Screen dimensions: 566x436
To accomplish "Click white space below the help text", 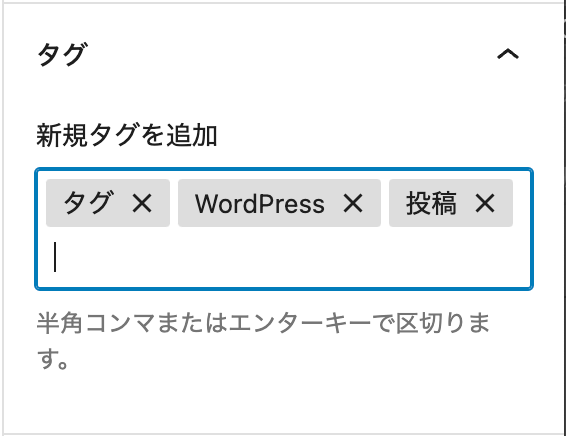I will (x=283, y=401).
